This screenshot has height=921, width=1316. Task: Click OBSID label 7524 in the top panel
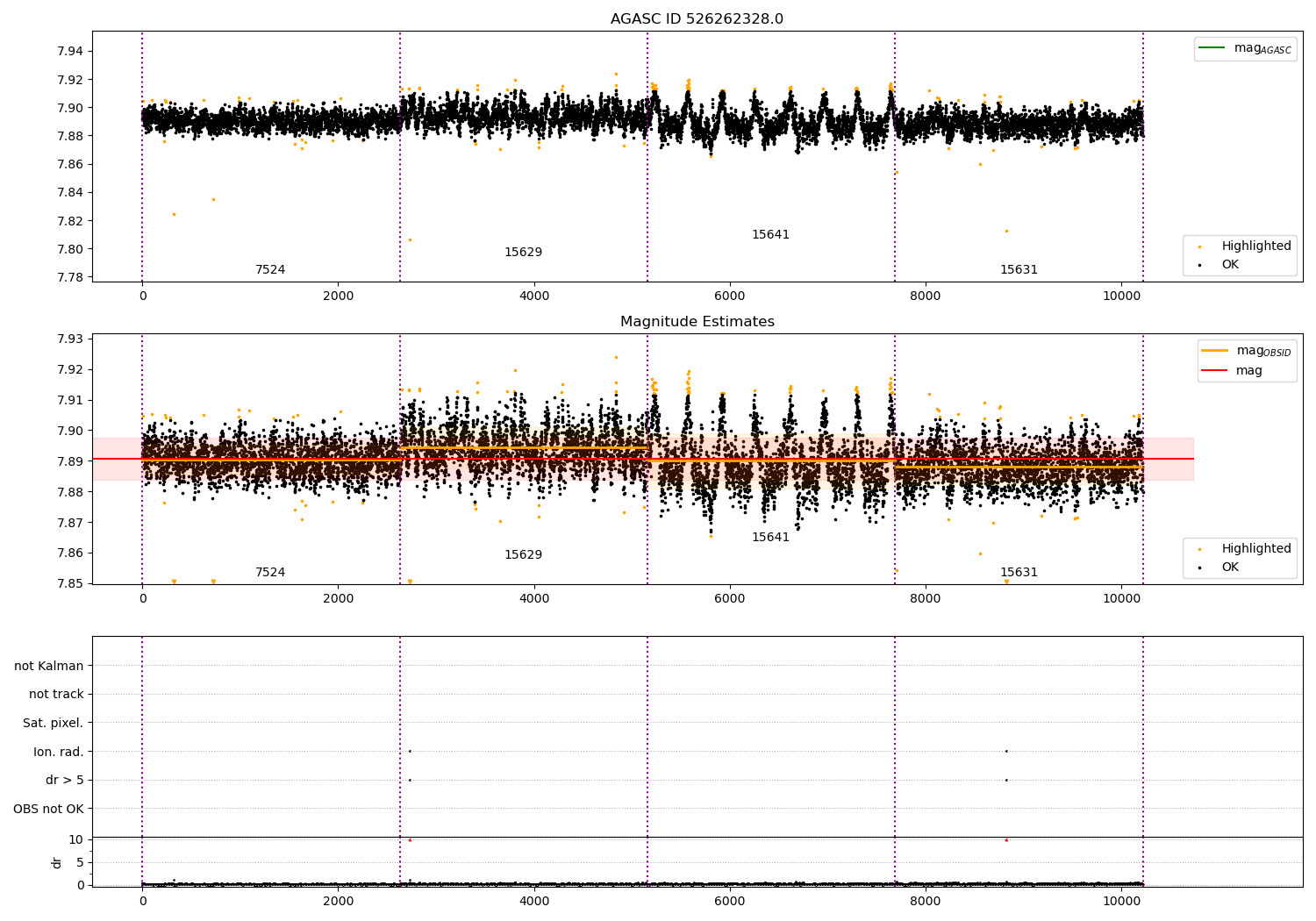pos(270,269)
